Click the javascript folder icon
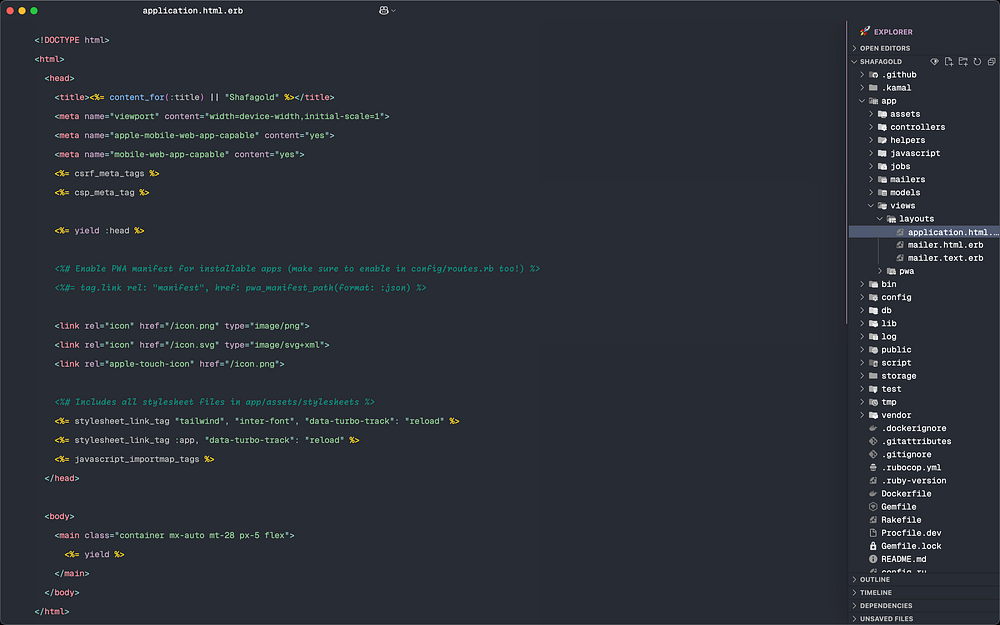Viewport: 1000px width, 625px height. point(883,153)
